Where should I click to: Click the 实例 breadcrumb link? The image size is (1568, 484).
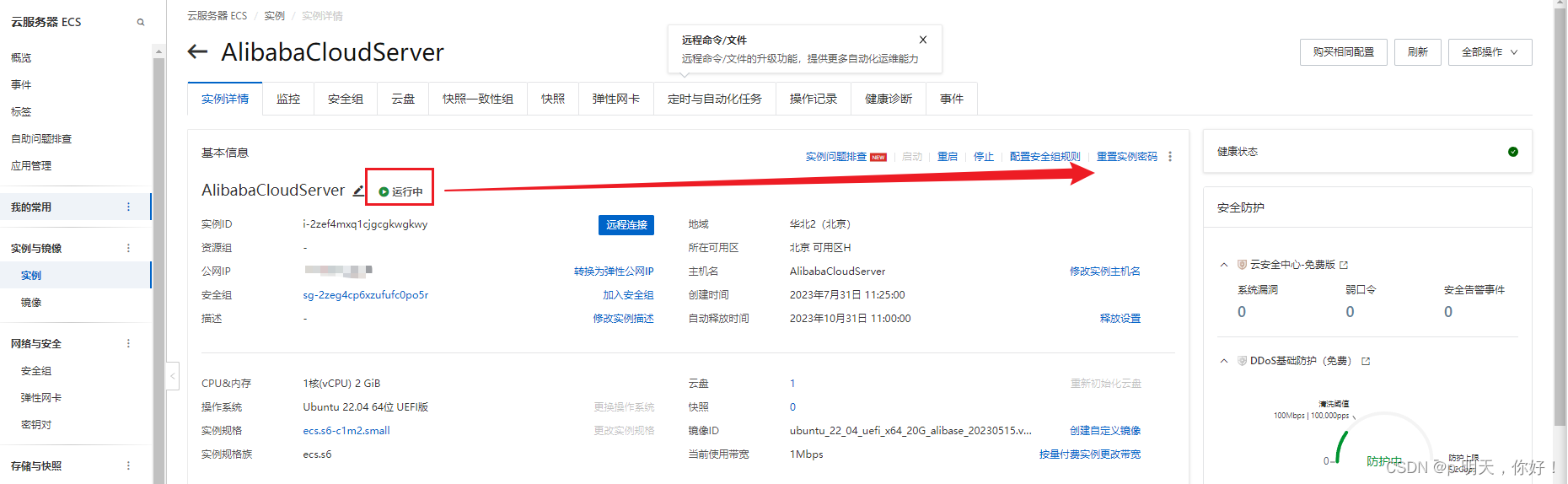pos(274,16)
